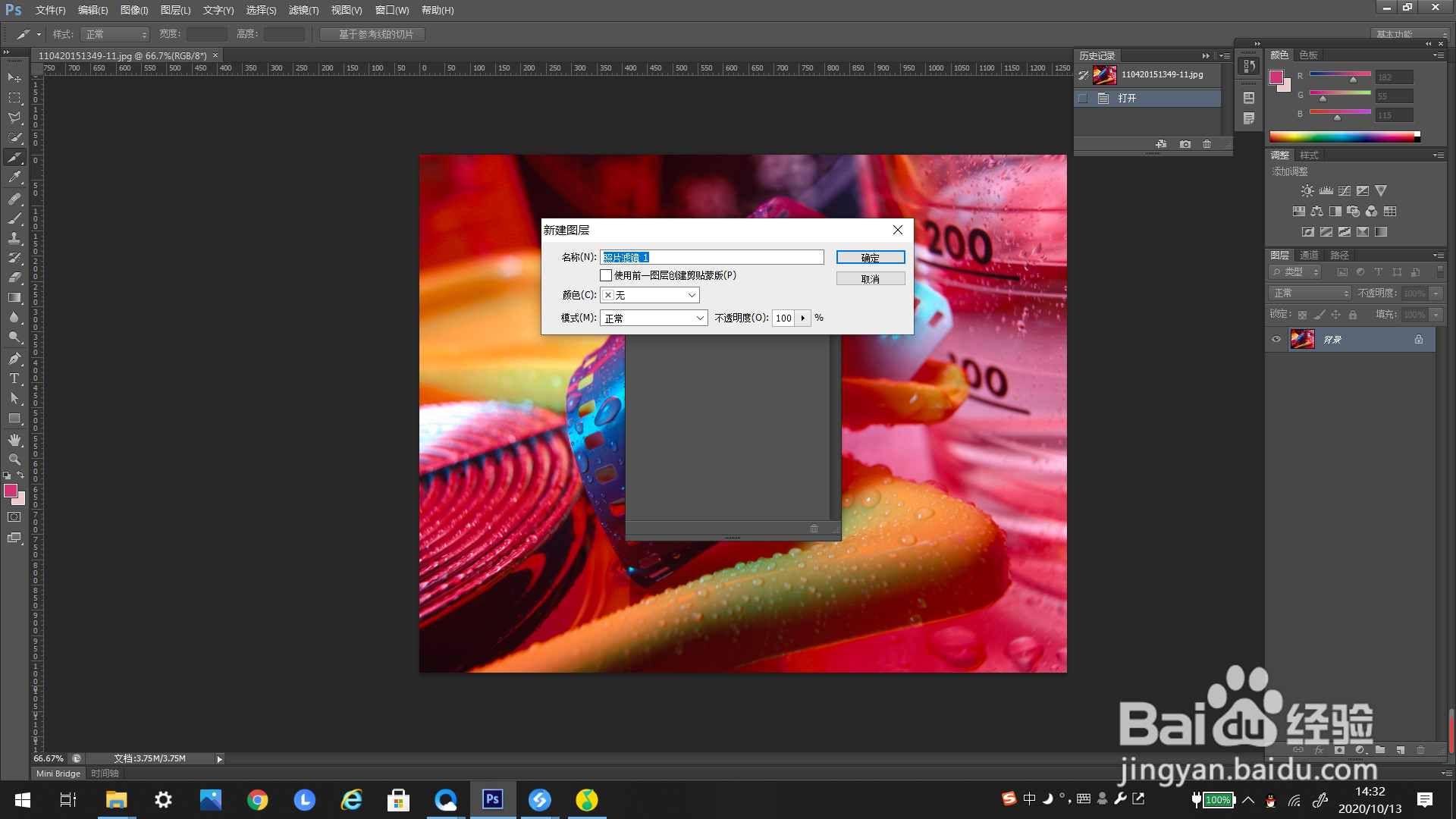Select the Pen tool
This screenshot has width=1456, height=819.
coord(14,358)
